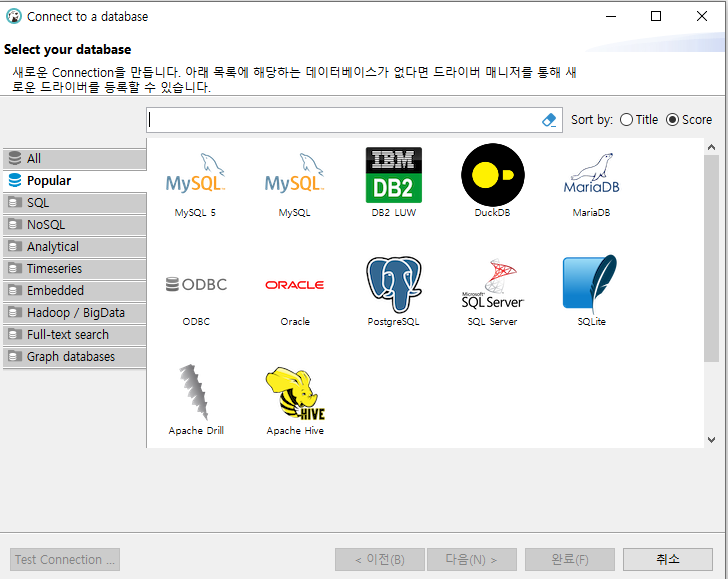Switch to the Analytical category
The width and height of the screenshot is (728, 579).
point(75,247)
